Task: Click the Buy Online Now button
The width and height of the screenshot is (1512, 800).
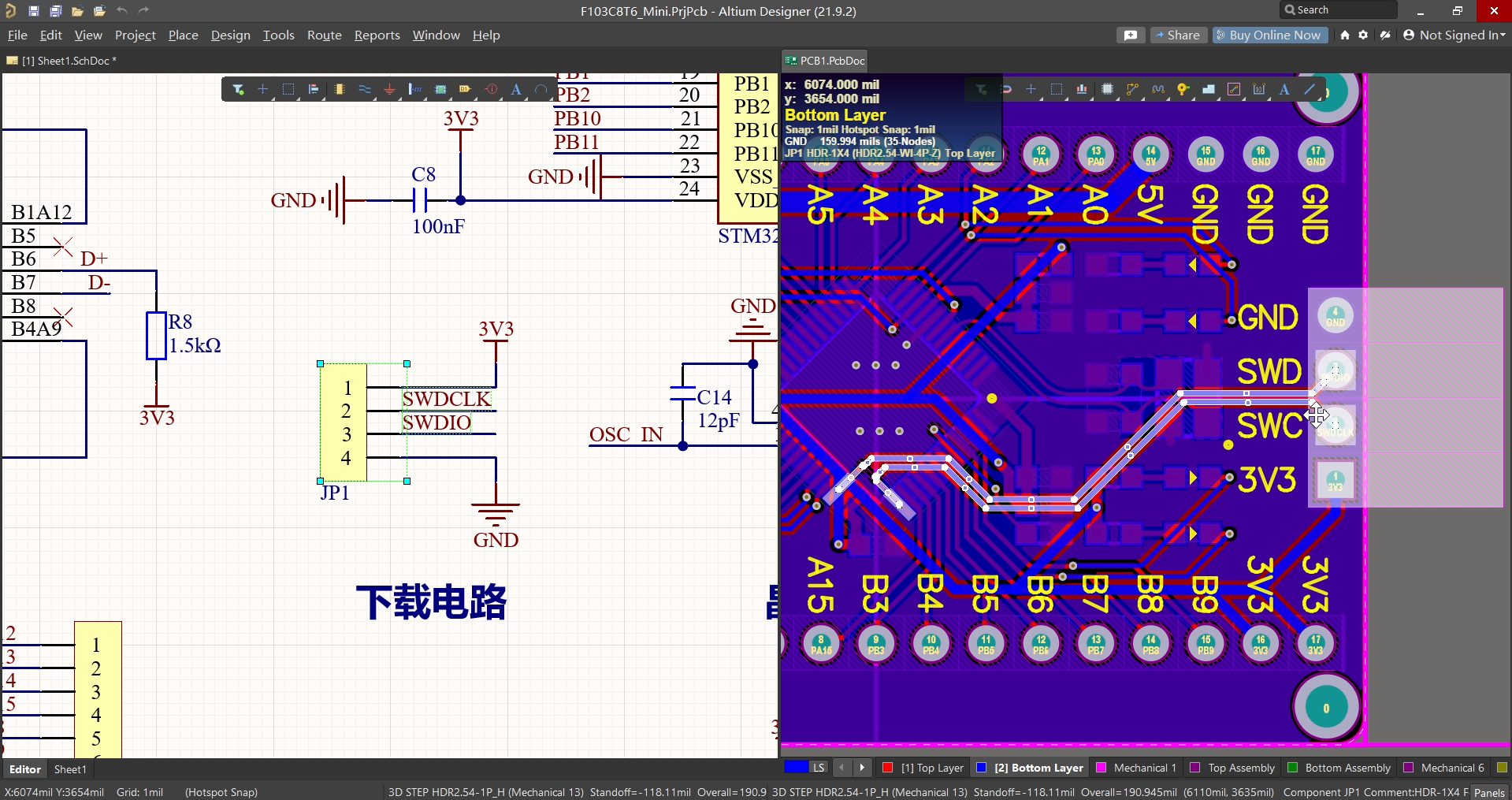Action: click(1269, 35)
